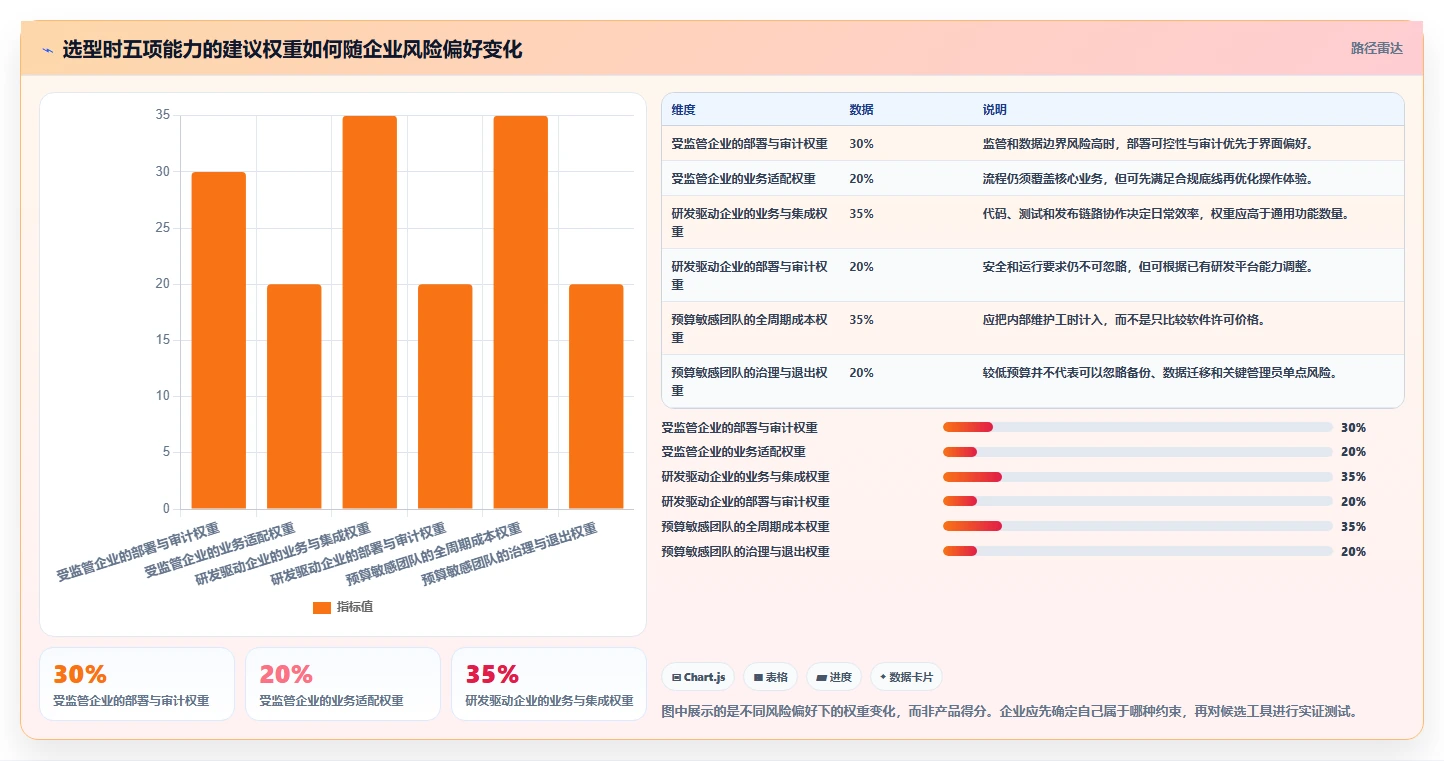Click the bar for 预算敏感团队的治理与退出权重
The width and height of the screenshot is (1444, 761).
(x=596, y=396)
